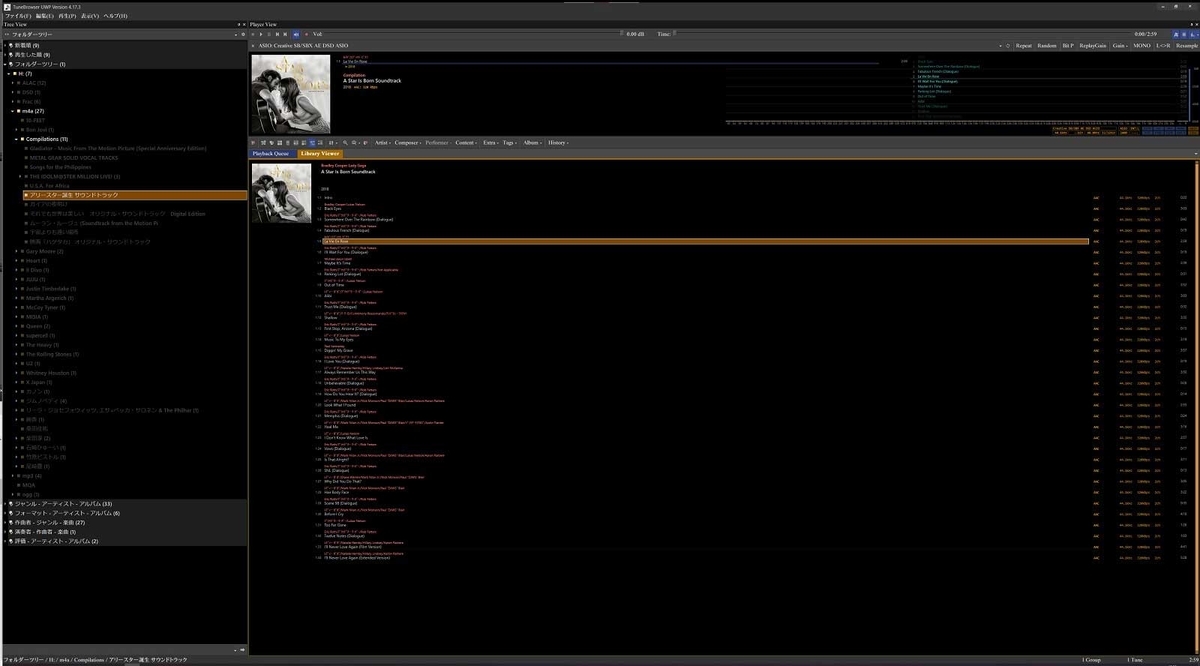Screen dimensions: 1200x666
Task: Click the reload icon left of Repeat
Action: [1008, 46]
